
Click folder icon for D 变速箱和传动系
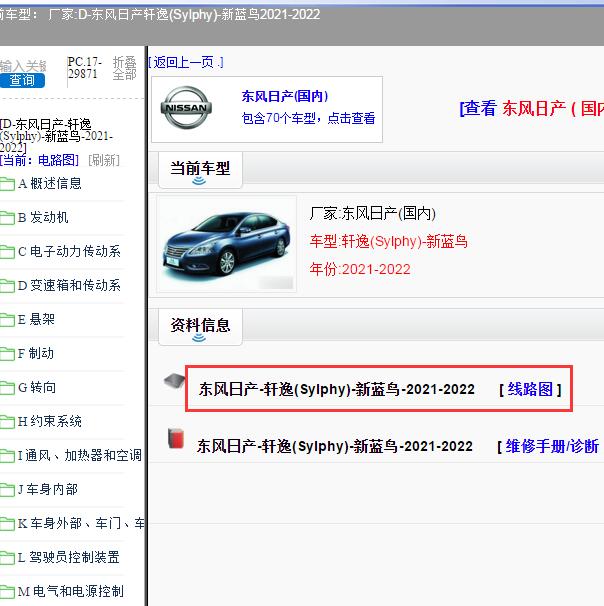7,286
